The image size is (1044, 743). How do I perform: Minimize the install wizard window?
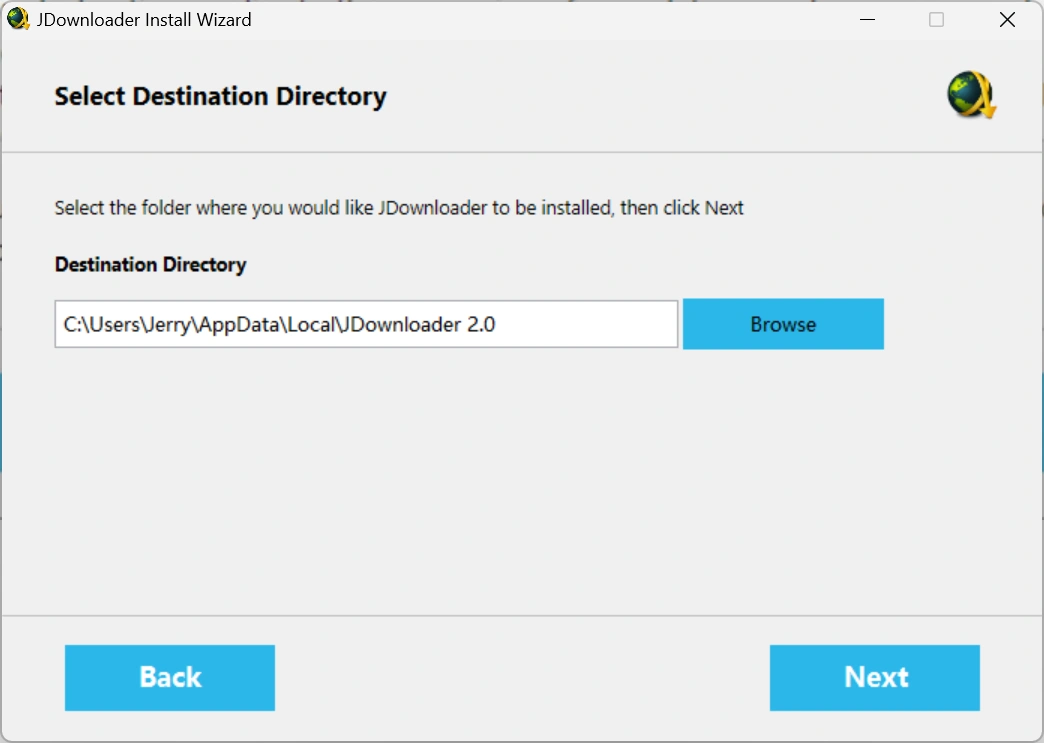click(x=868, y=20)
